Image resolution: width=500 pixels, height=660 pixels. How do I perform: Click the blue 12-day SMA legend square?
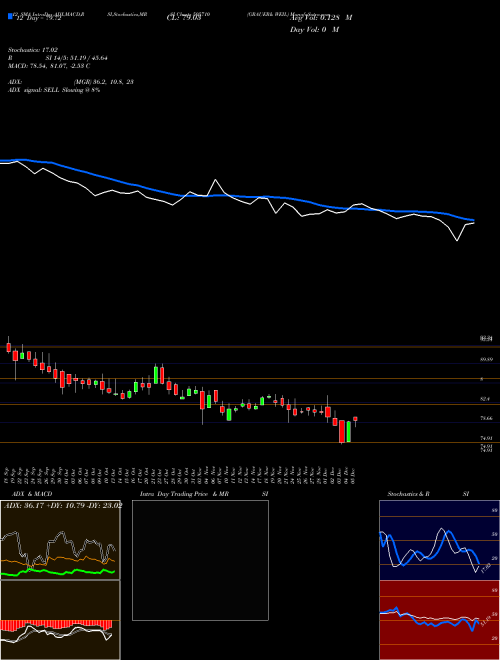pyautogui.click(x=10, y=16)
